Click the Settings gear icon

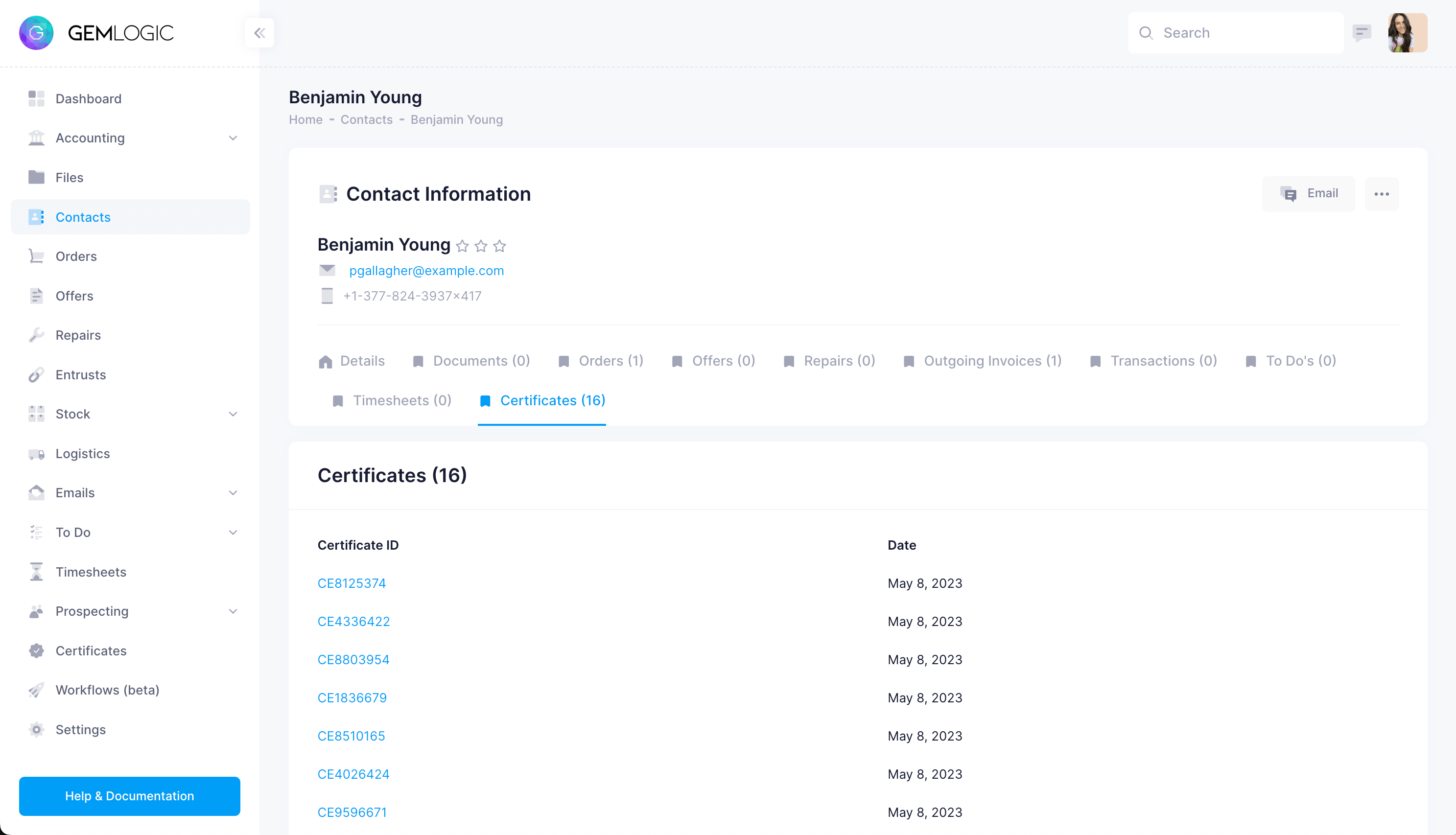click(36, 729)
